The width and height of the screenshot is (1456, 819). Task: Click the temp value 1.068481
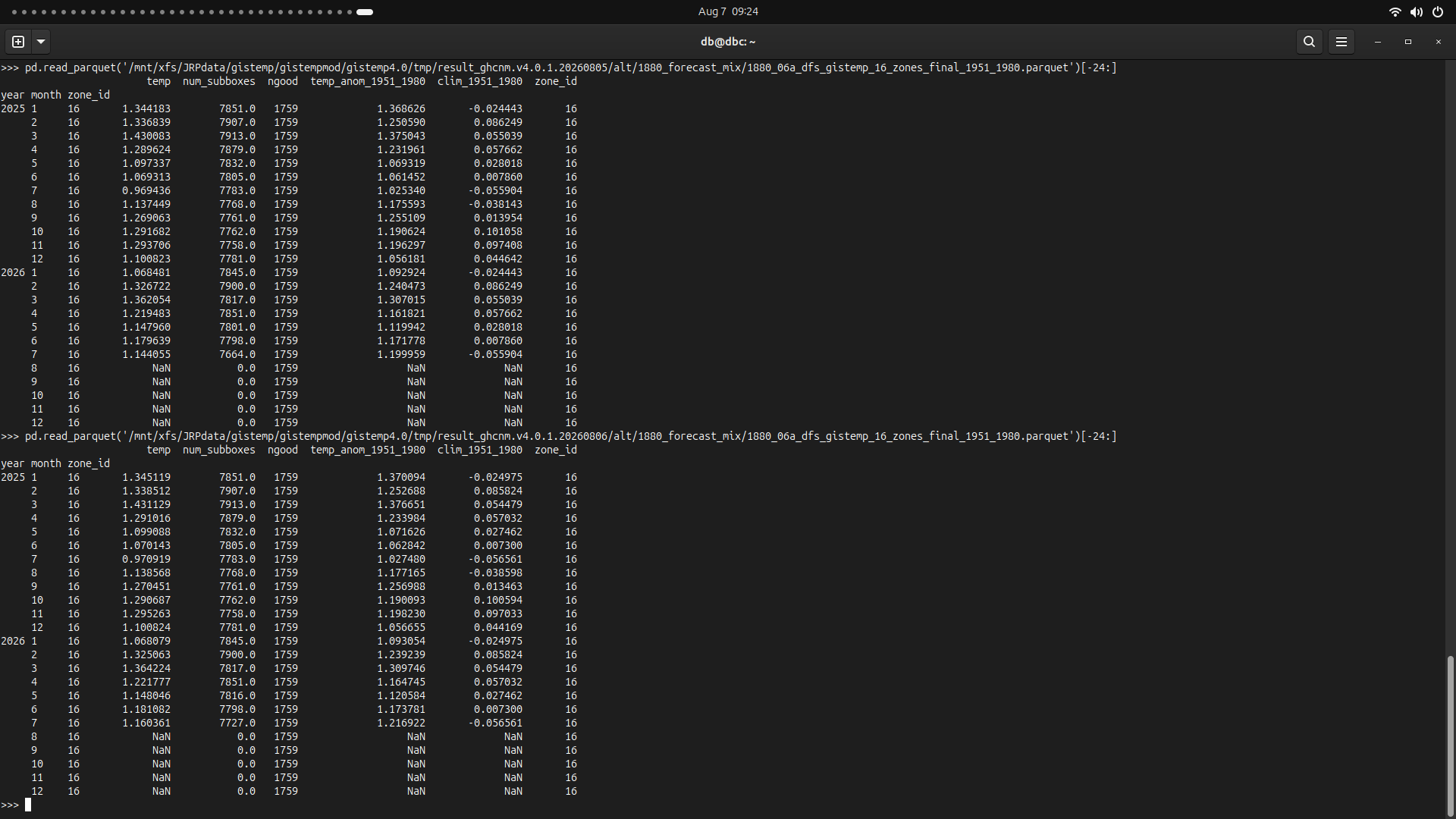click(x=146, y=272)
